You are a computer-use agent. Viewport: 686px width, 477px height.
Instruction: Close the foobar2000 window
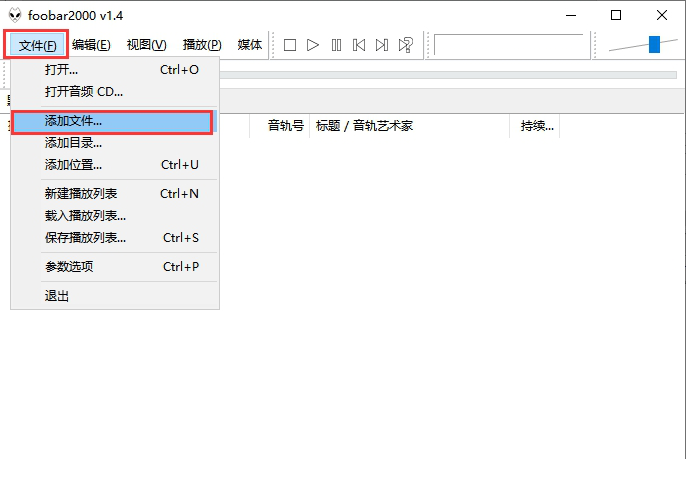pyautogui.click(x=662, y=15)
